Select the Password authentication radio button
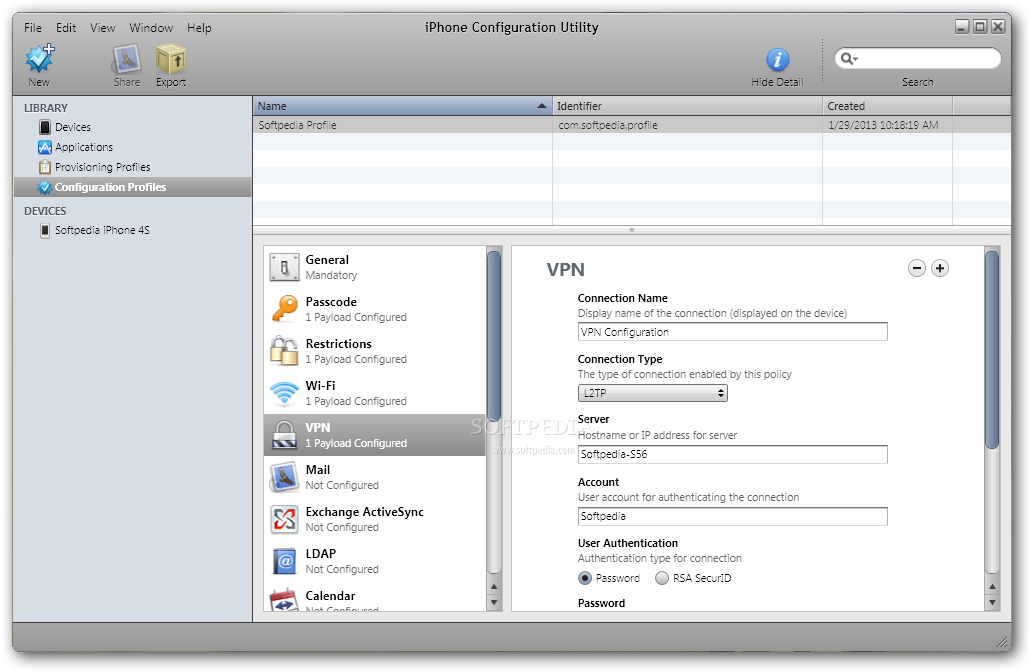Viewport: 1032px width, 672px height. pyautogui.click(x=584, y=578)
